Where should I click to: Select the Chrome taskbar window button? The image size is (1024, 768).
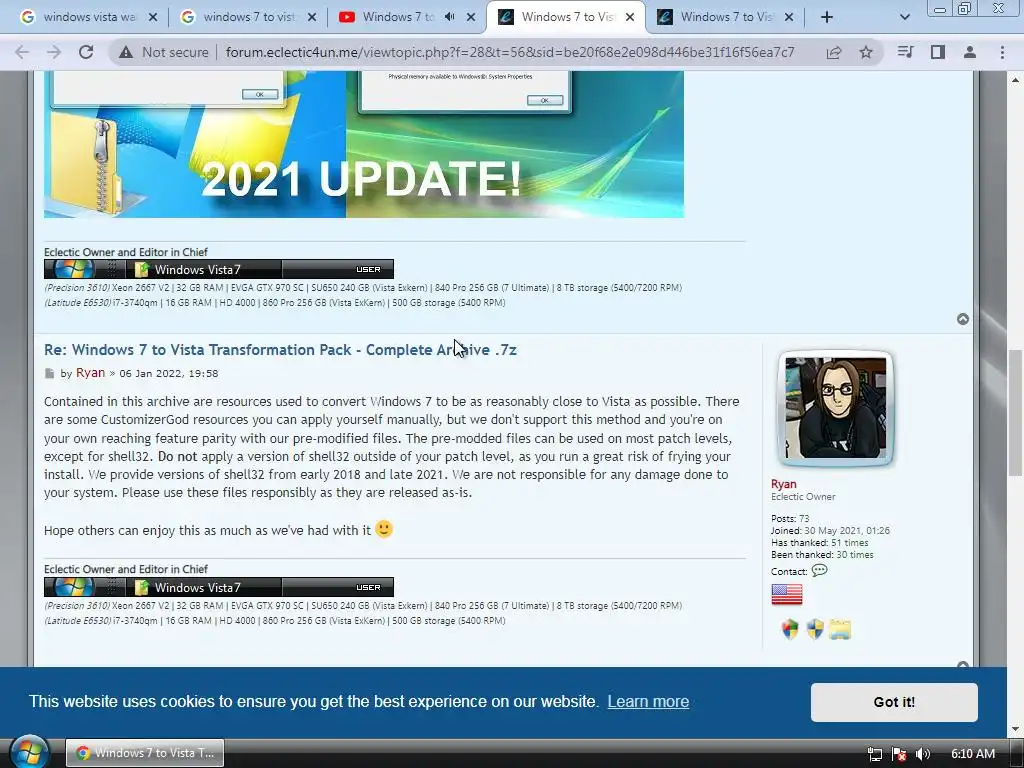145,753
